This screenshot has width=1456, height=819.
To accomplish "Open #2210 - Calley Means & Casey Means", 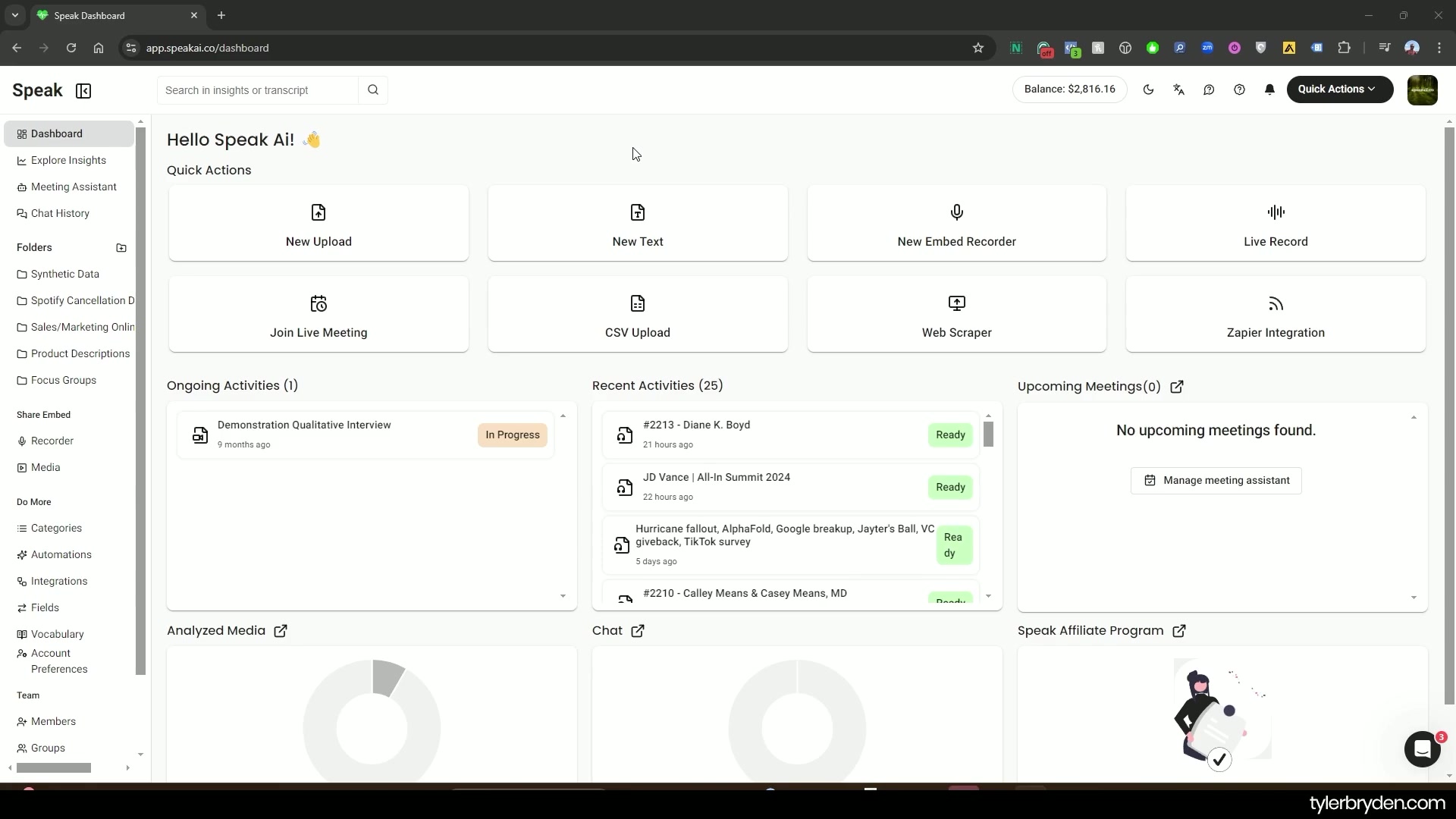I will coord(791,593).
